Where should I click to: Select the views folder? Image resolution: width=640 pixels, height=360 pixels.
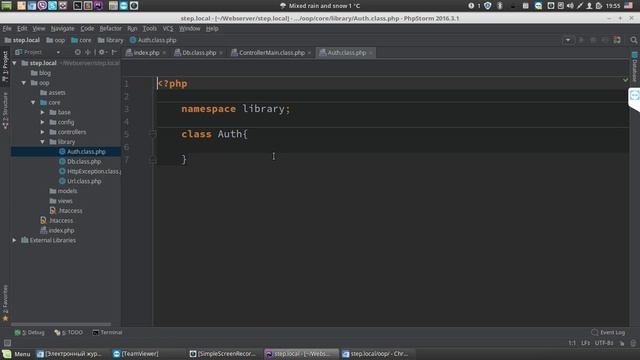tap(61, 201)
